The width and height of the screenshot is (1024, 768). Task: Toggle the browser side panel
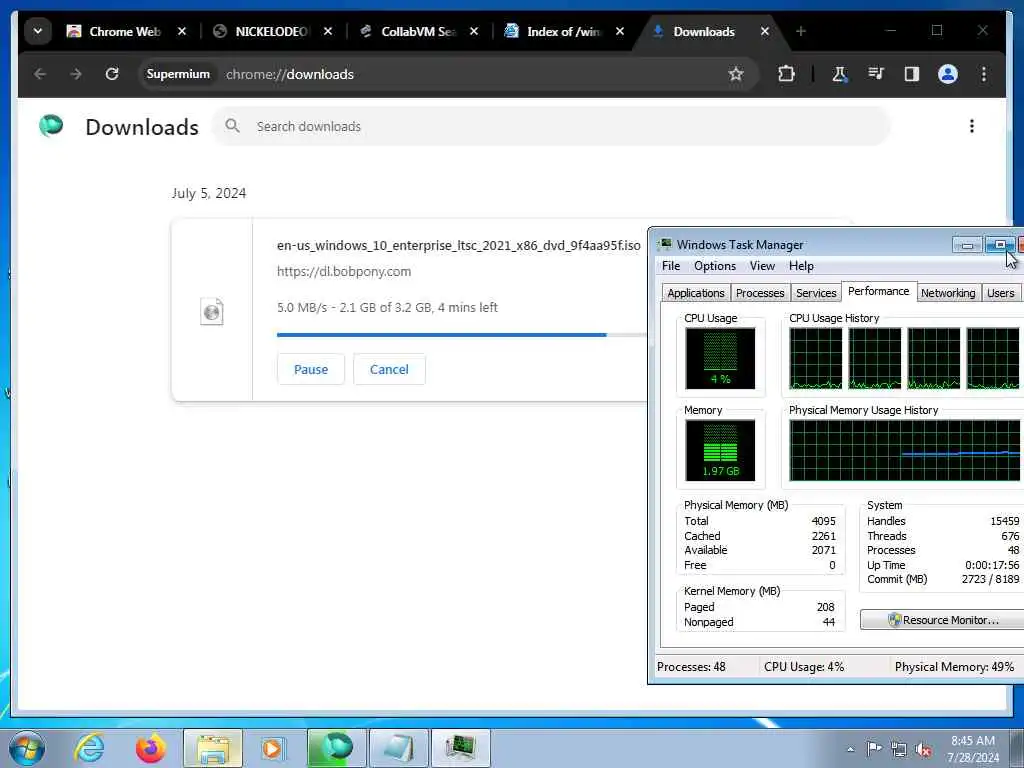912,74
